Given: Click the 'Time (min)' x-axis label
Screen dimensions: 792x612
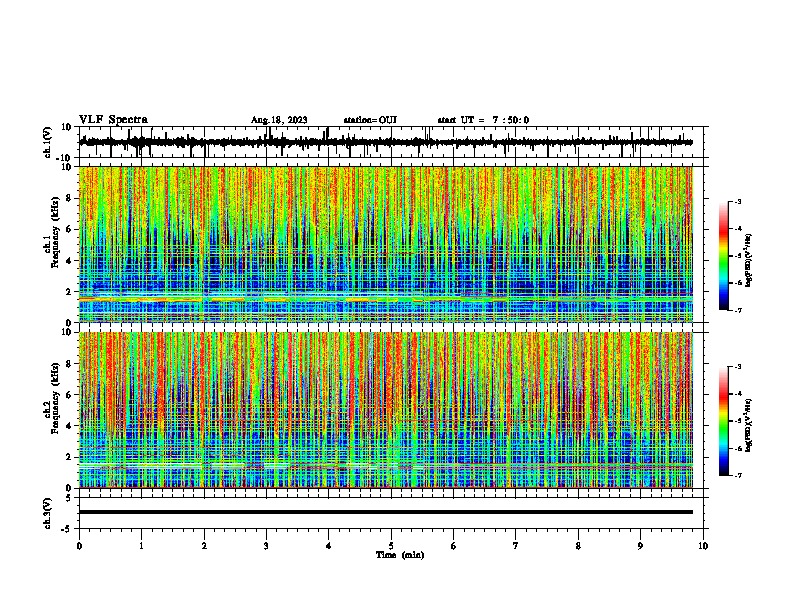Looking at the screenshot, I should point(400,555).
